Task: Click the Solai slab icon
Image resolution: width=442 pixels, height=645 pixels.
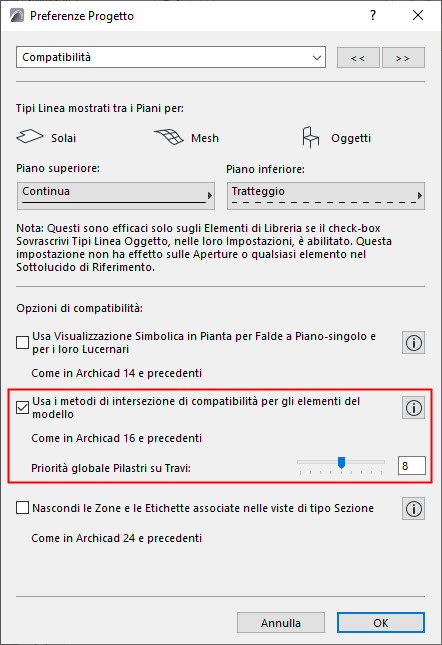Action: 30,136
